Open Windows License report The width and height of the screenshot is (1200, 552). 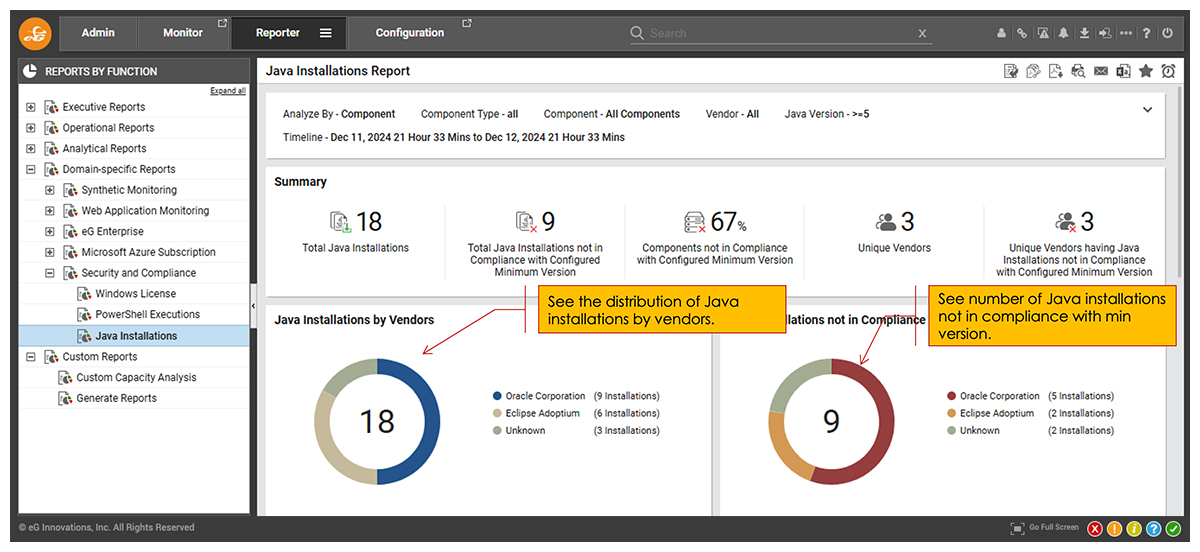click(135, 294)
